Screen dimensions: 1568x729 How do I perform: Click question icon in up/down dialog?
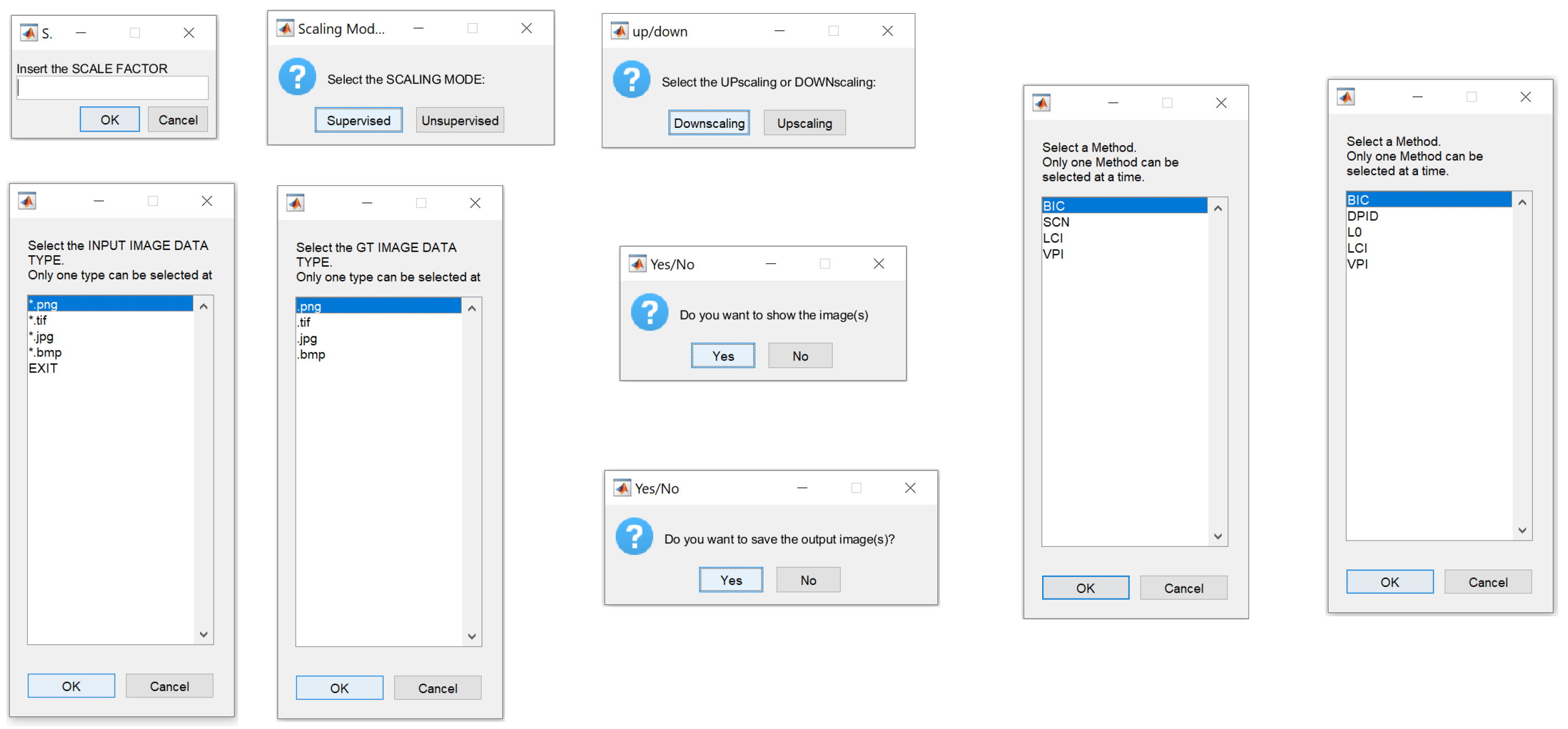point(631,79)
